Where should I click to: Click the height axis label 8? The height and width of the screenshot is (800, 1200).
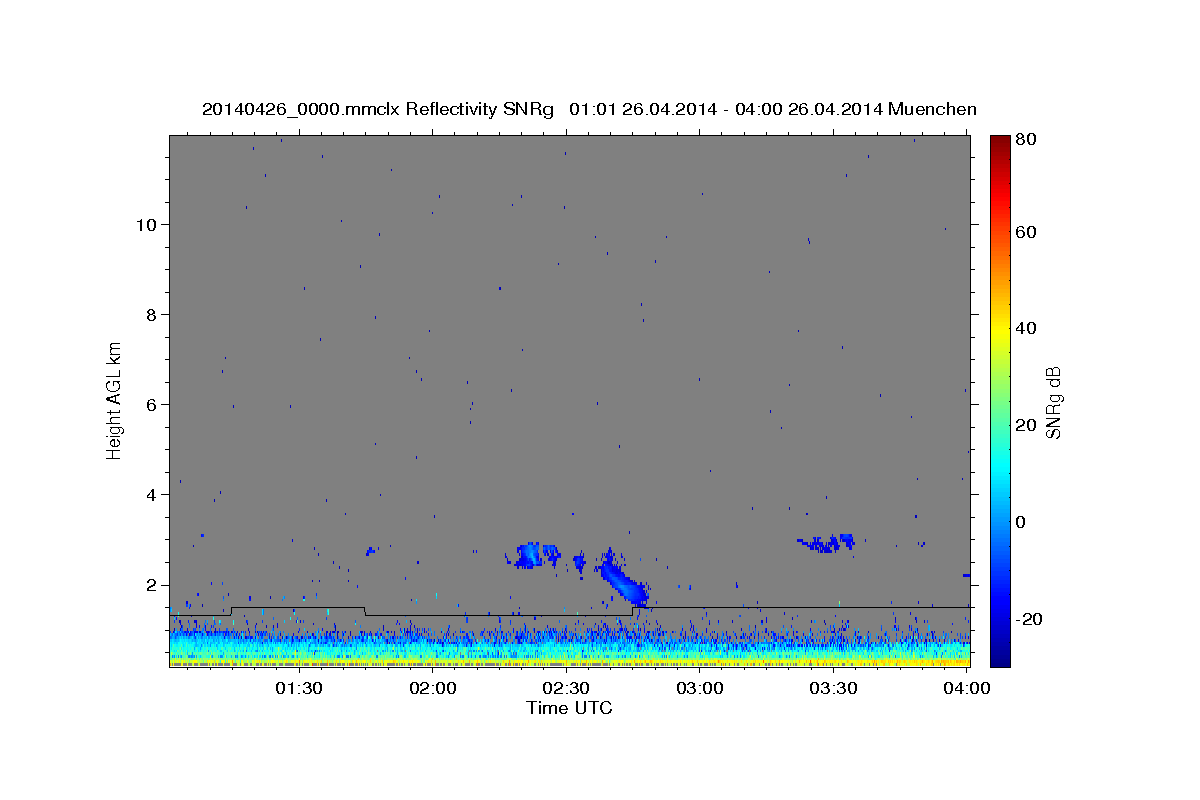[151, 314]
